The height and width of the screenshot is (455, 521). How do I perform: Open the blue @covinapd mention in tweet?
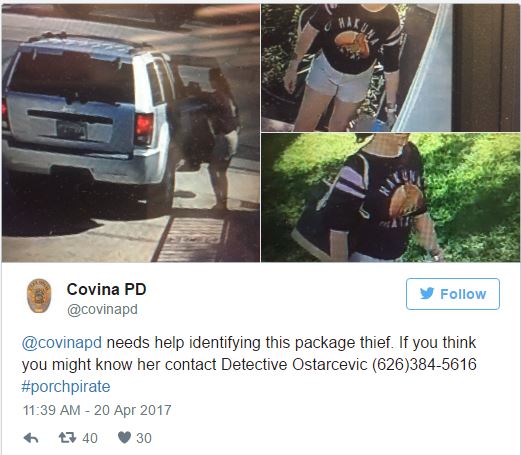[x=62, y=343]
